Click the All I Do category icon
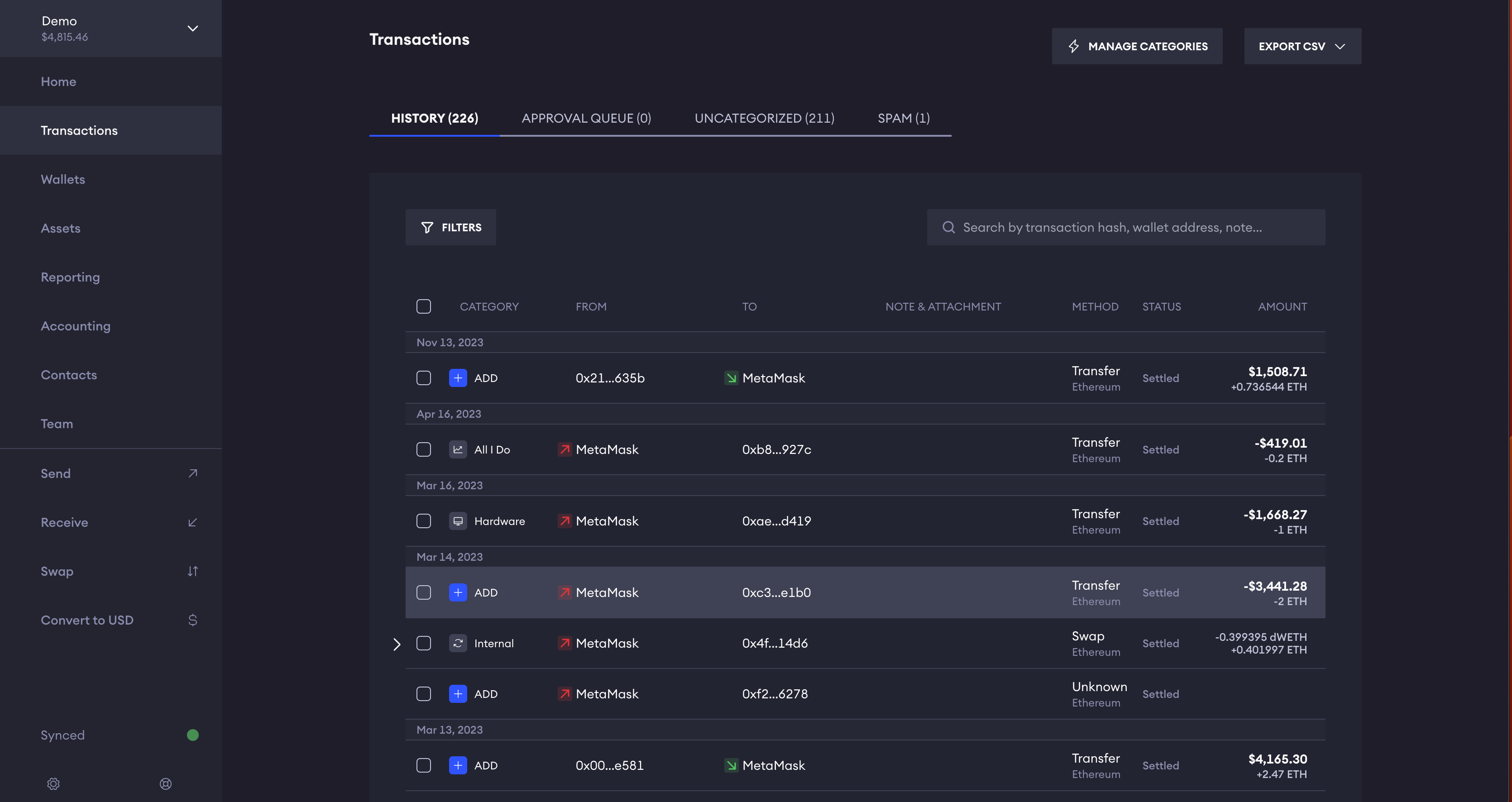Image resolution: width=1512 pixels, height=802 pixels. pyautogui.click(x=458, y=449)
